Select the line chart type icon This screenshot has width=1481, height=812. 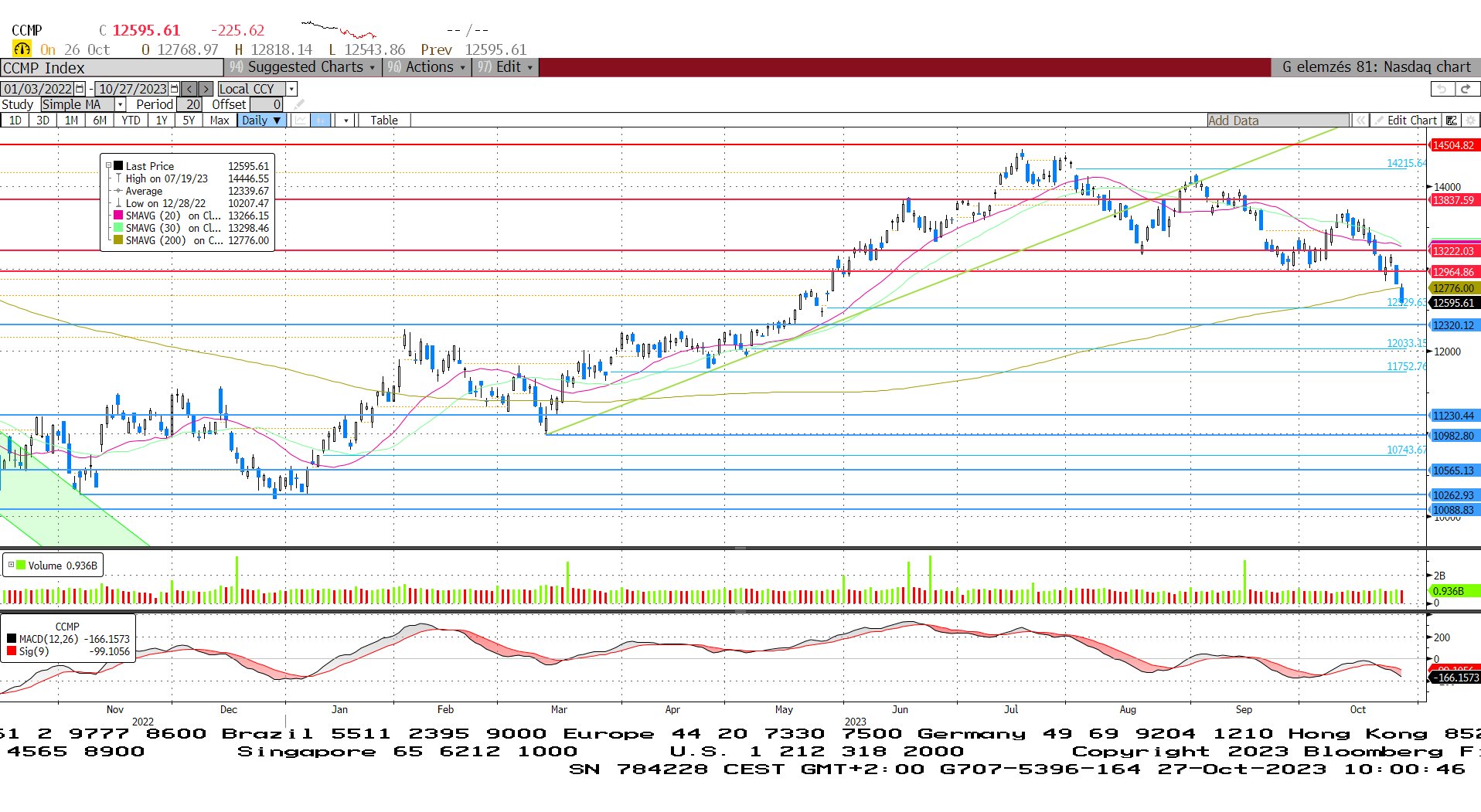click(300, 121)
